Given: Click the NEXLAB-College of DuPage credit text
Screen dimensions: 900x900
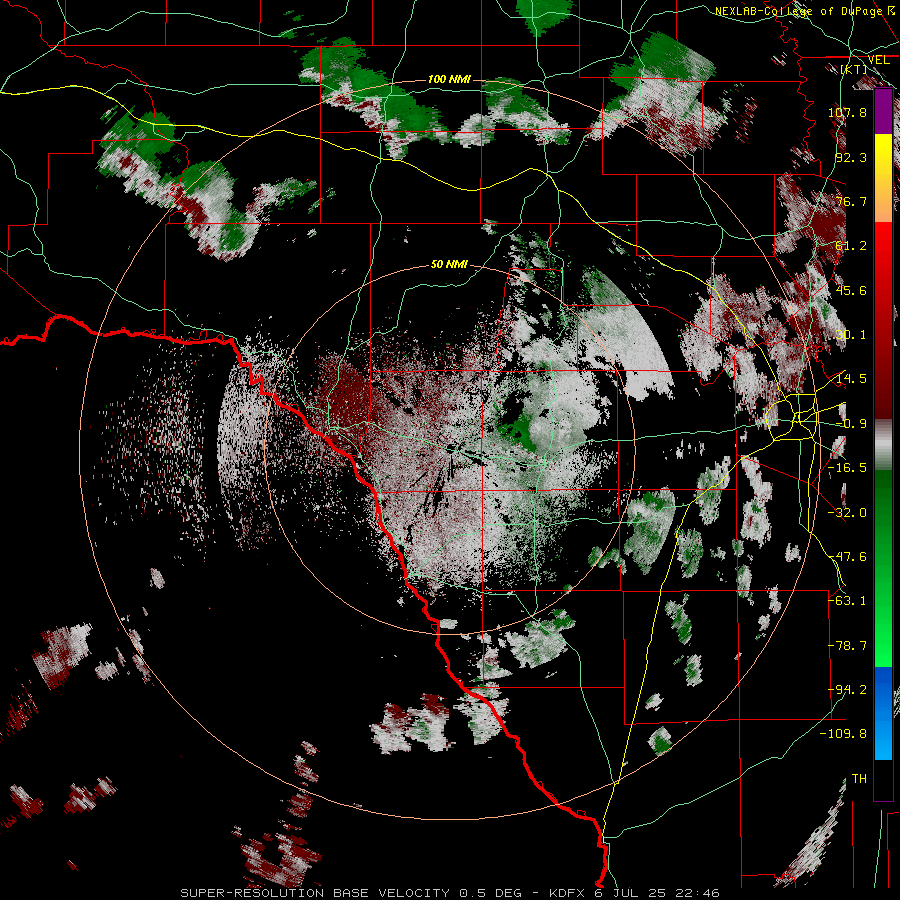Looking at the screenshot, I should coord(804,11).
